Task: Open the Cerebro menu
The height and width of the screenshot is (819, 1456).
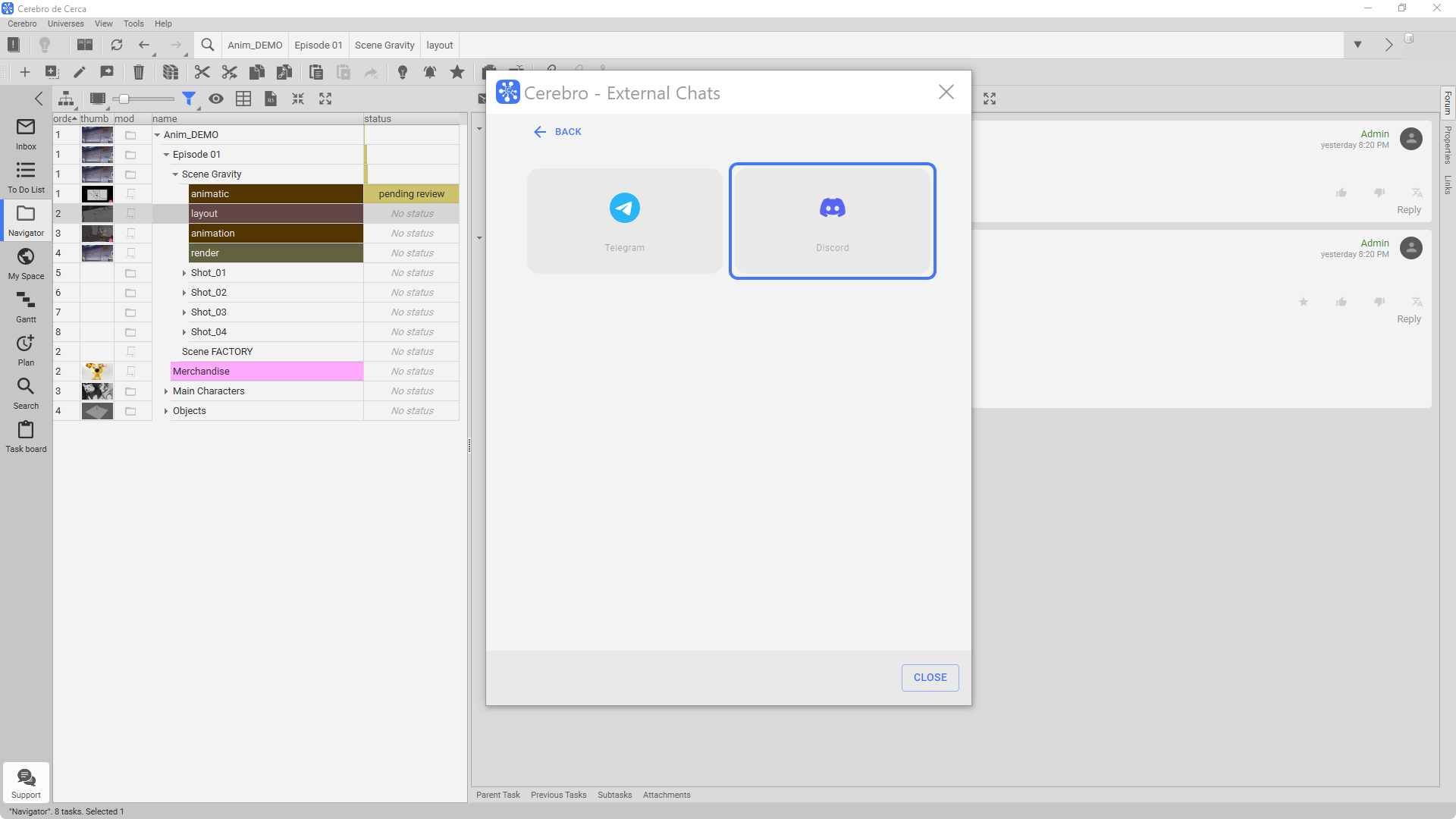Action: pos(22,24)
